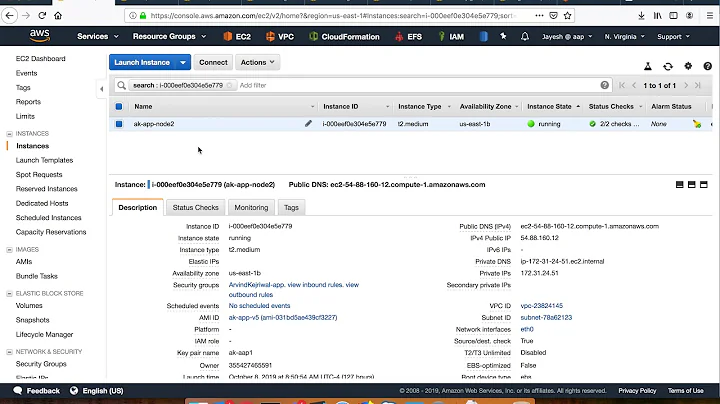The width and height of the screenshot is (720, 404).
Task: Bookmark this page with the star icon
Action: (x=568, y=16)
